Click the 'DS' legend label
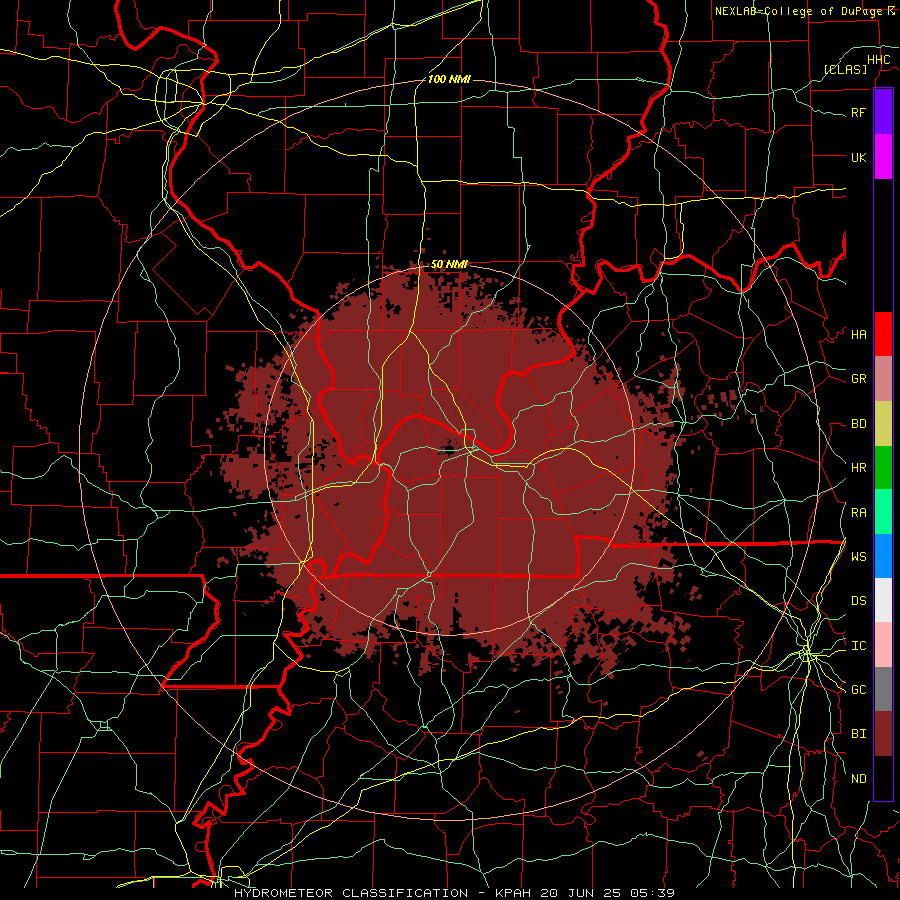Screen dimensions: 900x900 (x=859, y=600)
